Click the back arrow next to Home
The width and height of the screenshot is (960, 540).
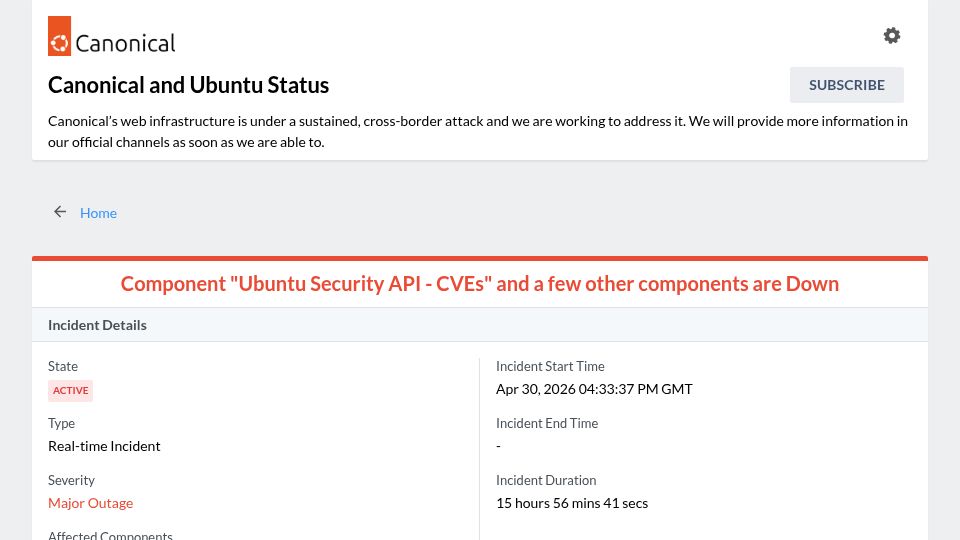tap(59, 212)
